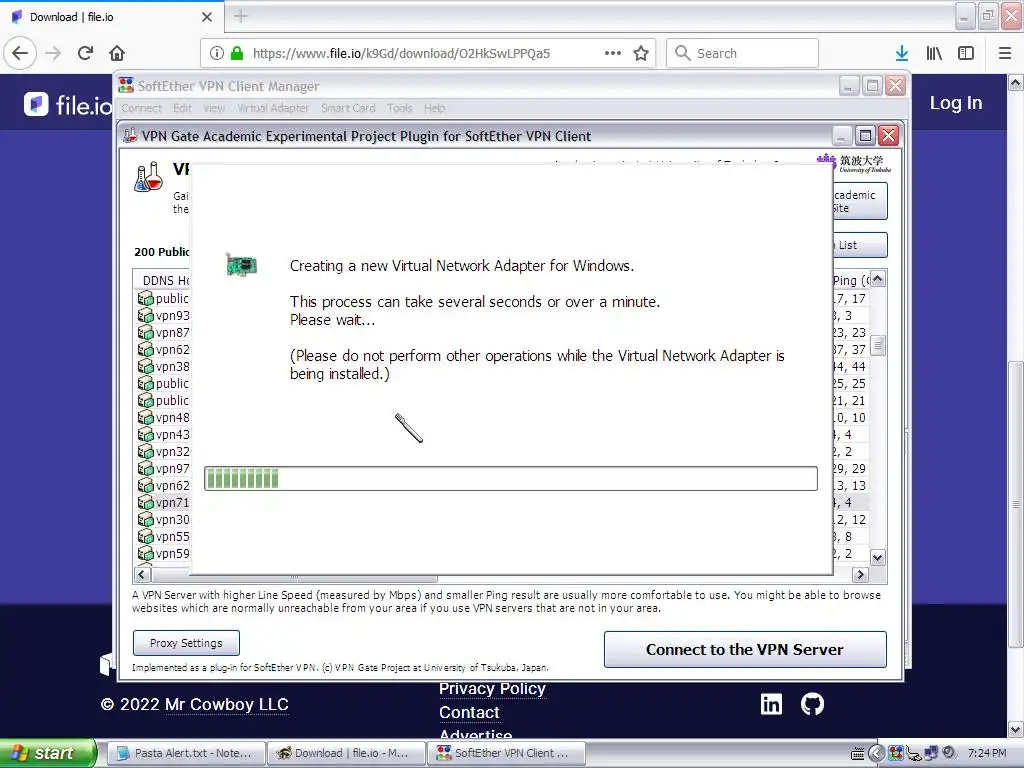
Task: Click VPN Gate flask icon in header
Action: [148, 177]
